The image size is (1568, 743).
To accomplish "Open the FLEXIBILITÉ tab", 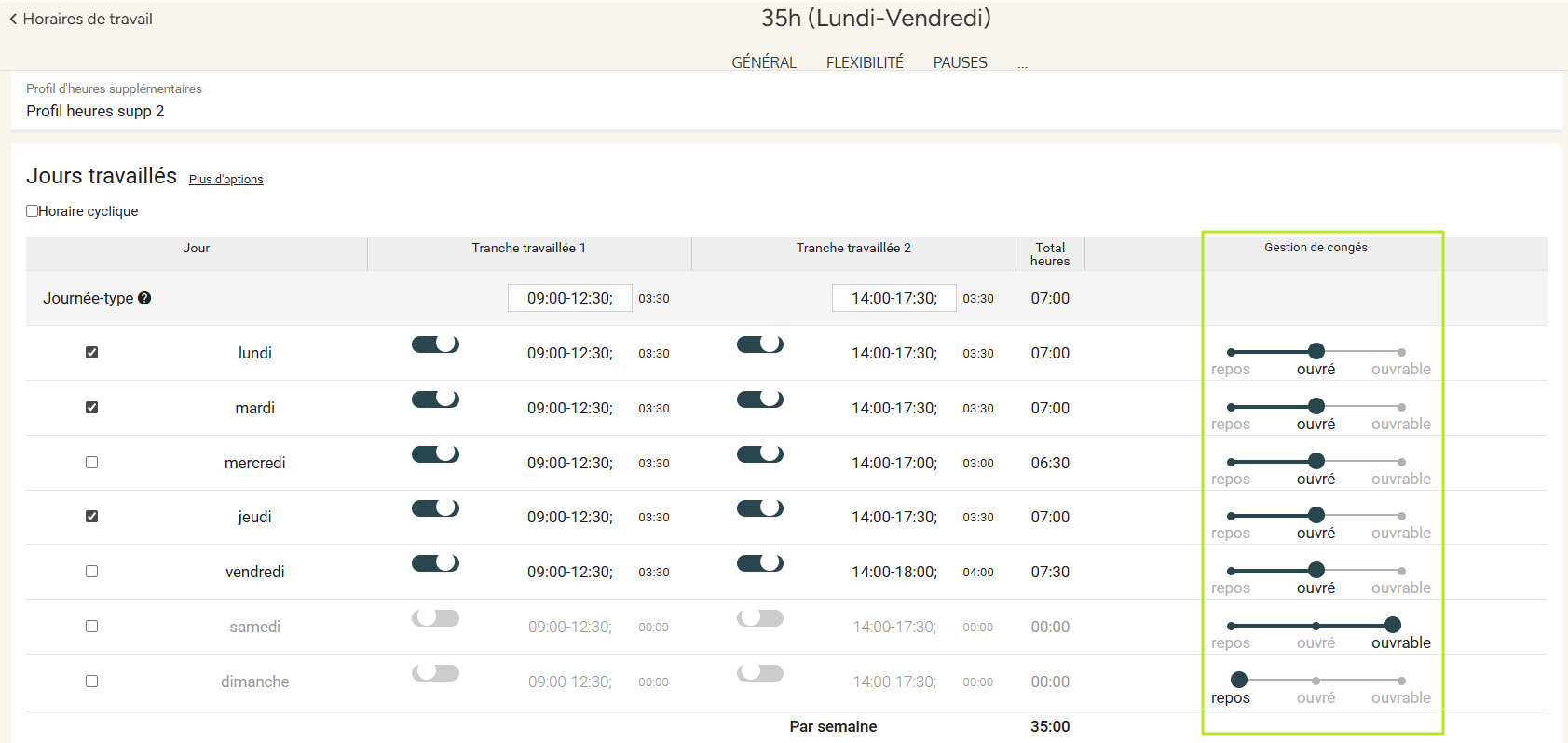I will (864, 62).
